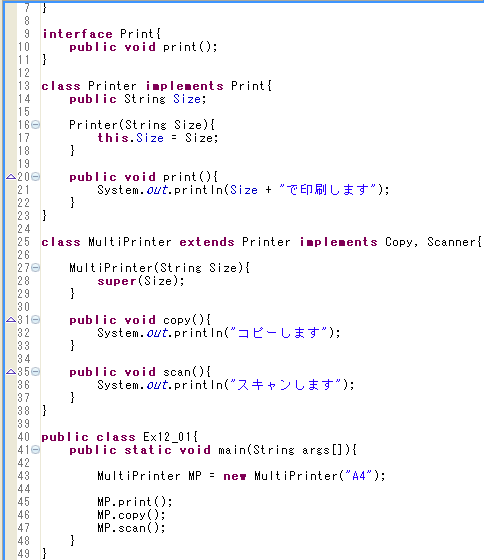Click the override marker triangle on line 35
This screenshot has width=484, height=560.
11,371
